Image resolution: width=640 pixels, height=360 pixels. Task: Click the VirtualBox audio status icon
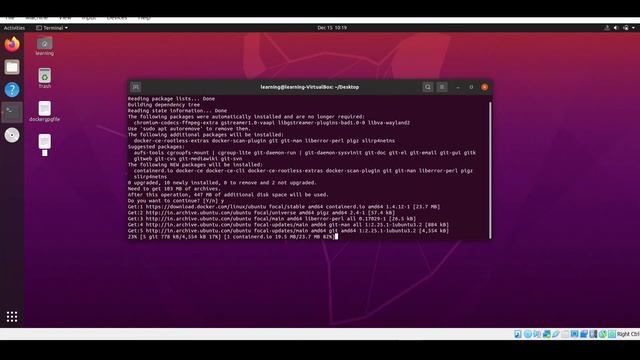tap(537, 334)
